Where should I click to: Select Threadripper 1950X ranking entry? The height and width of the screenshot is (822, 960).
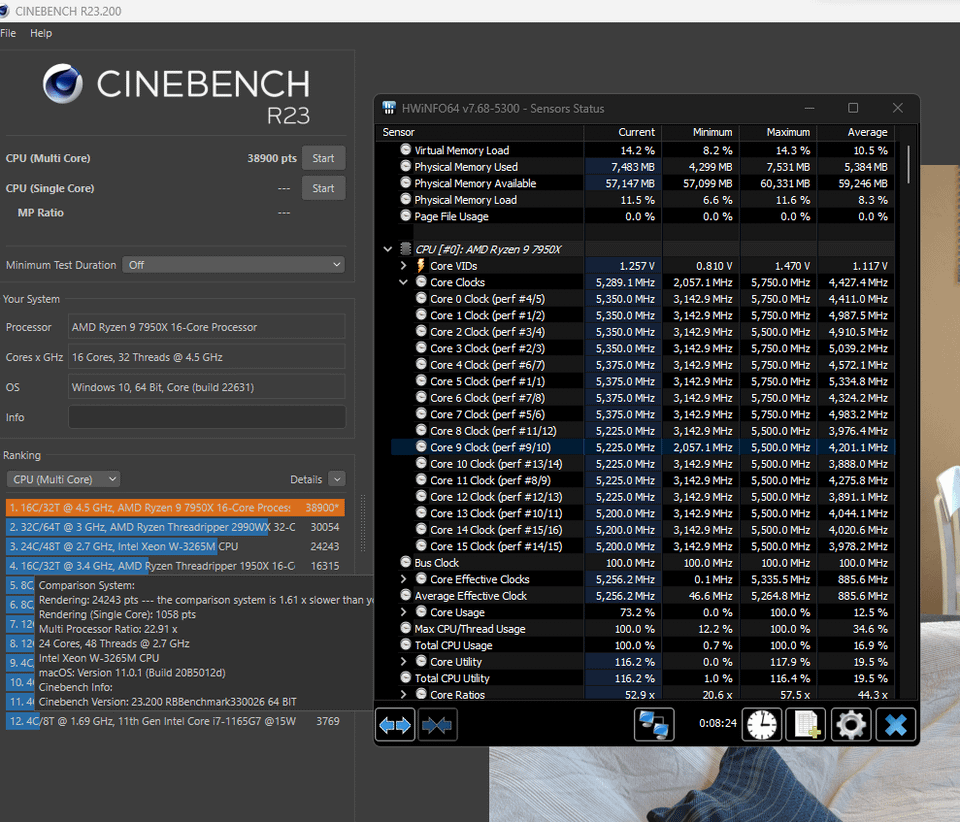[175, 566]
